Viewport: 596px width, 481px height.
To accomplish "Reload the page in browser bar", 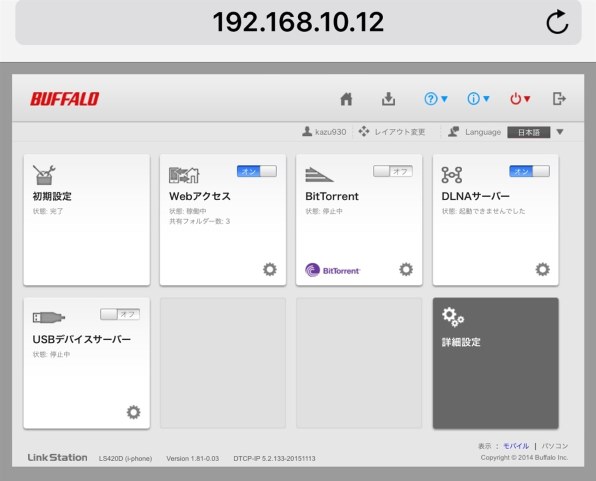I will (557, 22).
